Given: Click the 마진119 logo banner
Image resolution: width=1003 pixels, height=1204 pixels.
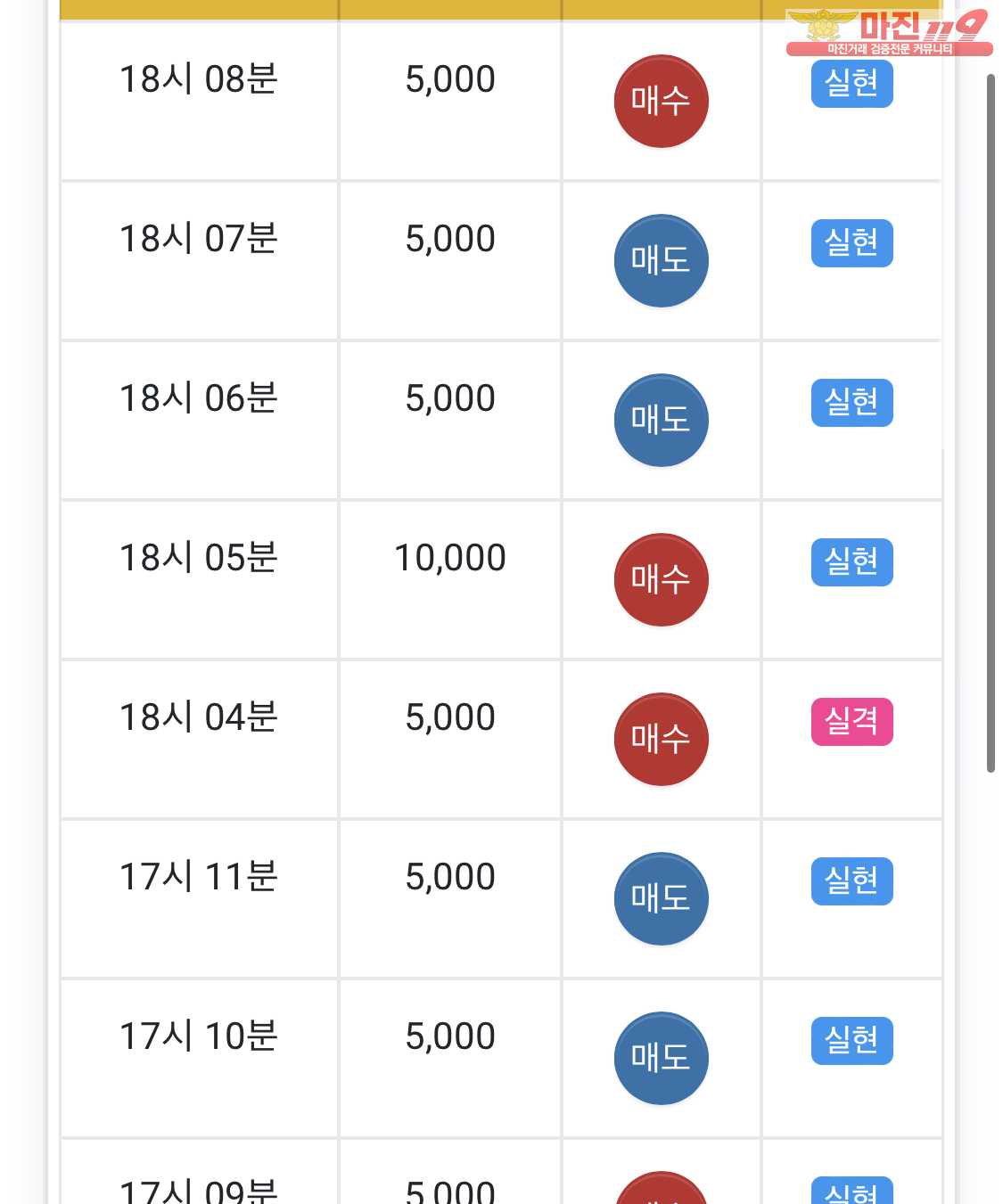Looking at the screenshot, I should tap(889, 32).
